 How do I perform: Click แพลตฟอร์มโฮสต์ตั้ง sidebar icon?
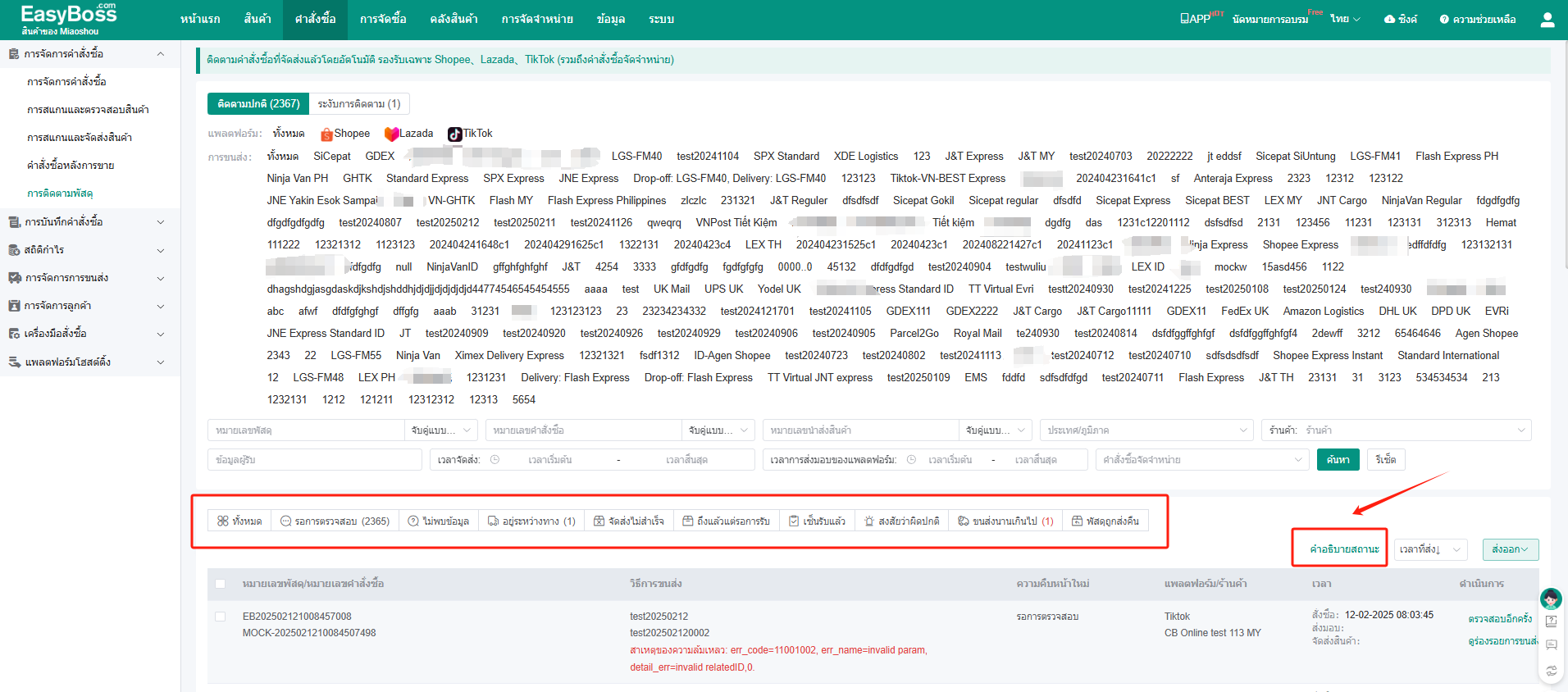tap(14, 362)
